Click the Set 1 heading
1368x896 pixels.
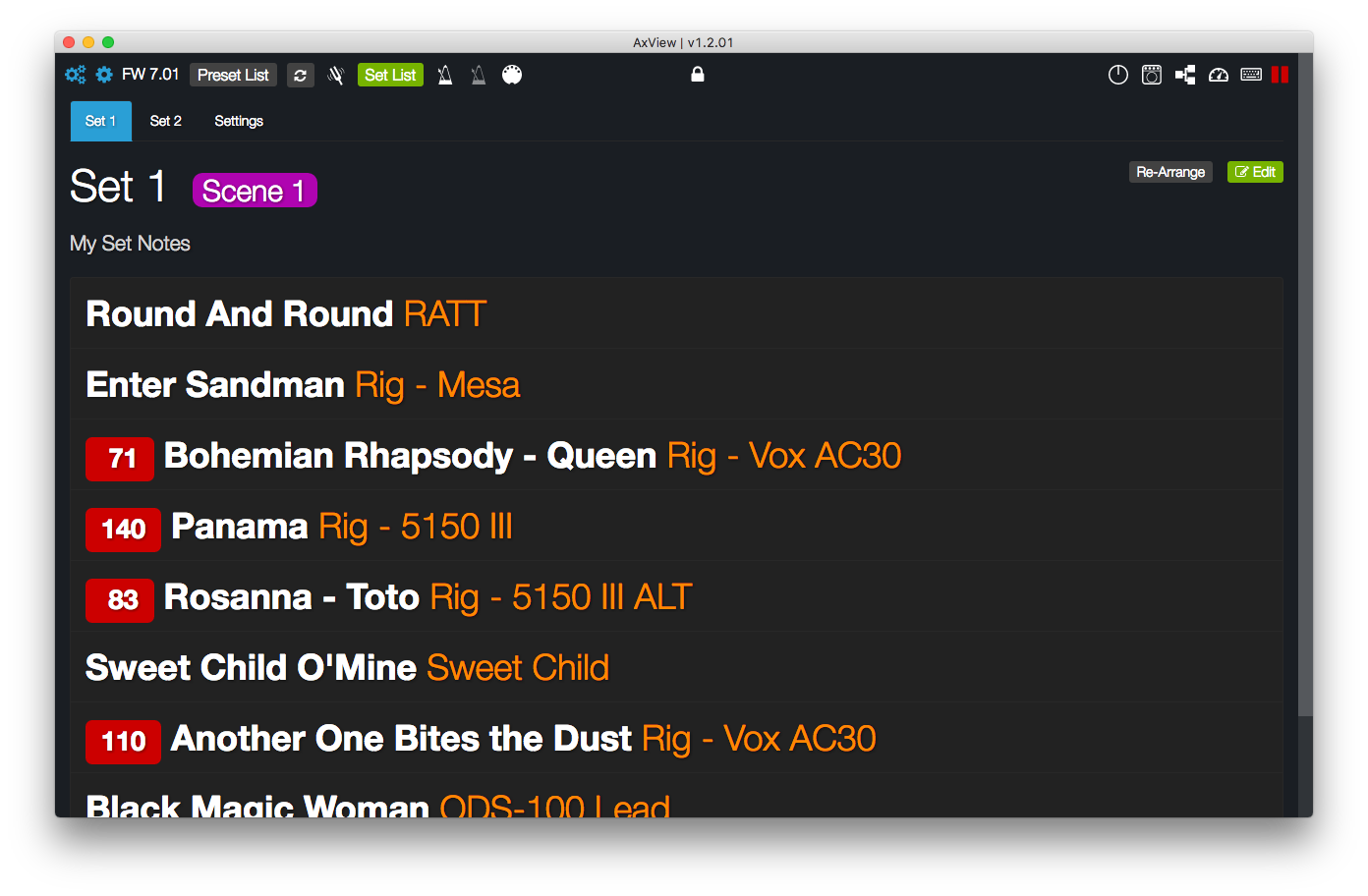[118, 187]
